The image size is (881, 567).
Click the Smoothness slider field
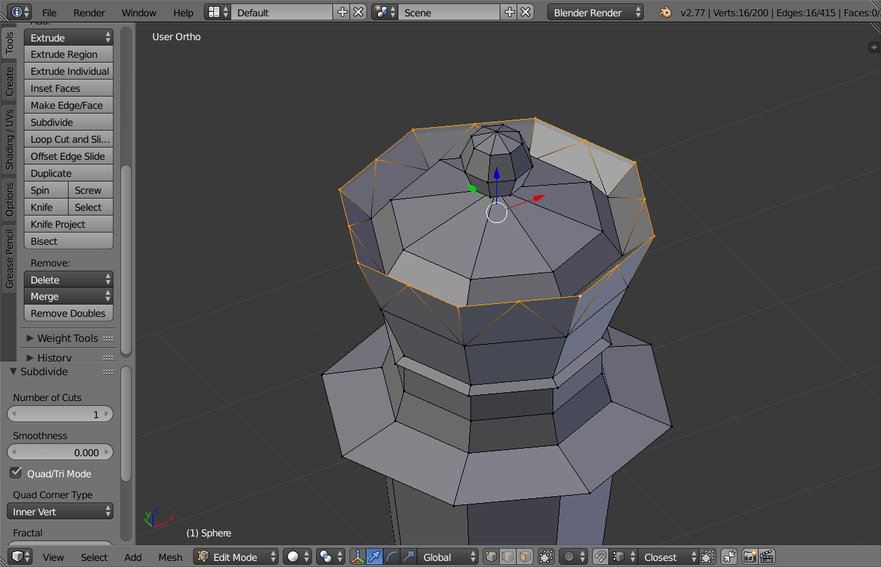pyautogui.click(x=60, y=452)
